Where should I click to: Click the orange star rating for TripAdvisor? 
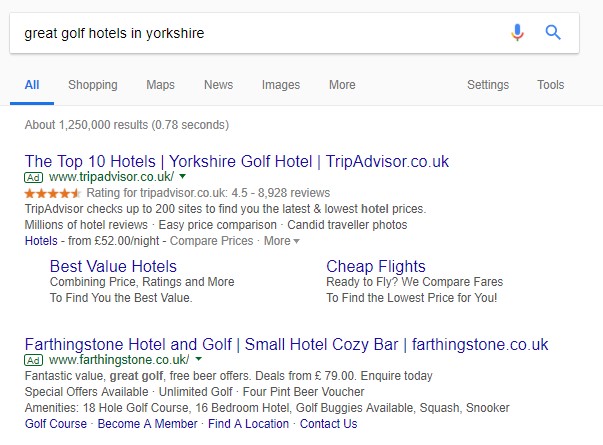tap(52, 193)
